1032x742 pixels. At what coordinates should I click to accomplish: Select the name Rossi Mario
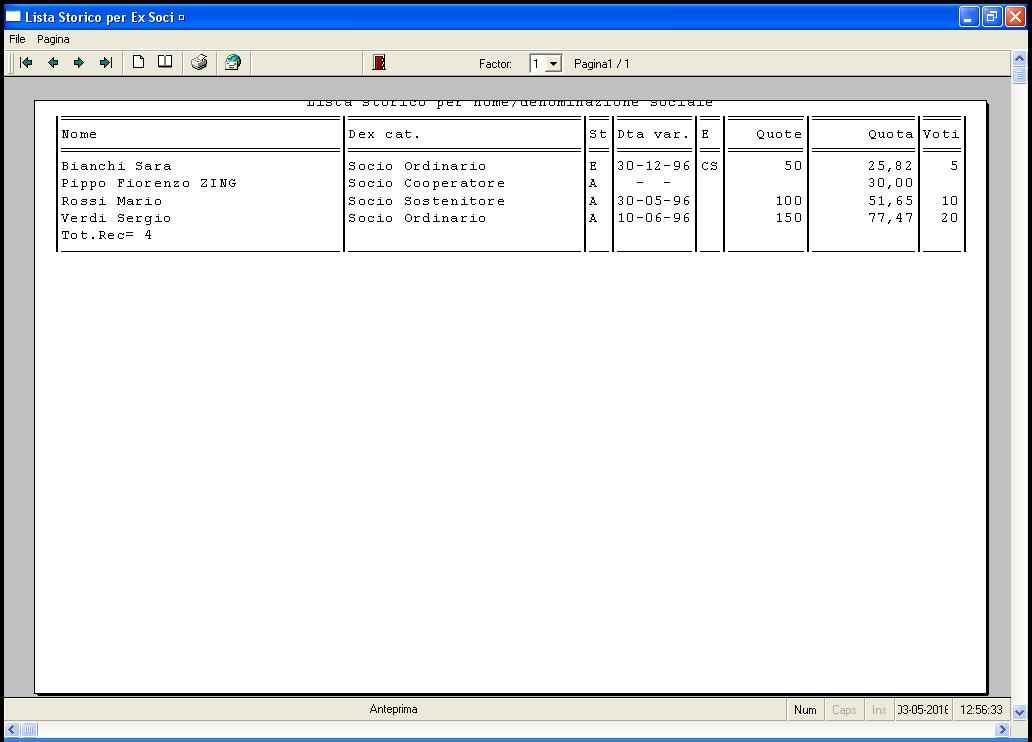point(111,201)
